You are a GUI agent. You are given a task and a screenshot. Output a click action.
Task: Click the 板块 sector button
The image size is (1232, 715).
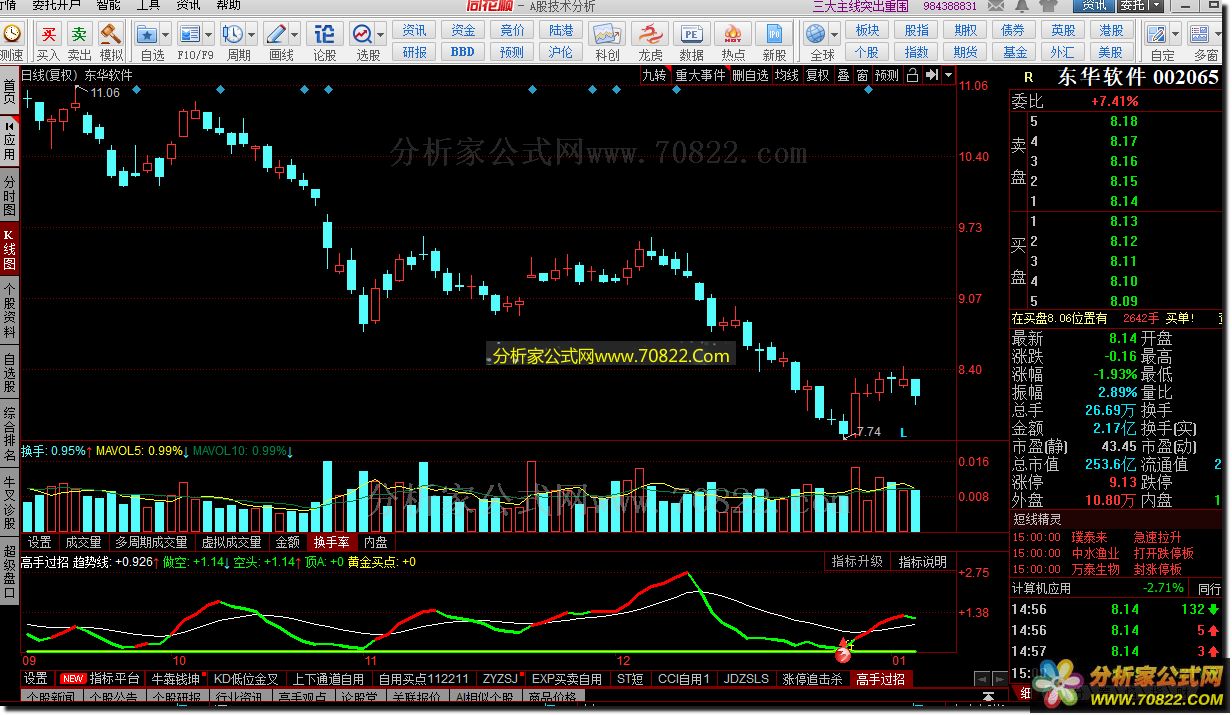click(x=867, y=31)
